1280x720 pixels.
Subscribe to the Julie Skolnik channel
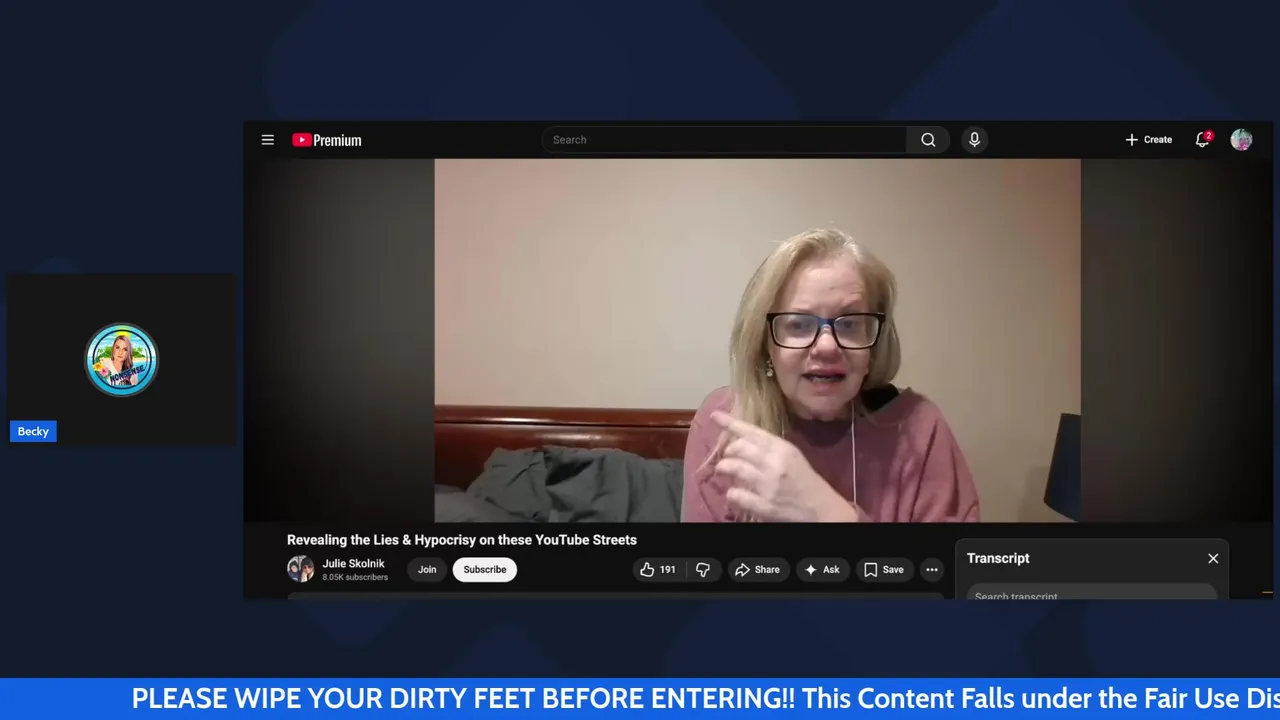click(x=485, y=569)
